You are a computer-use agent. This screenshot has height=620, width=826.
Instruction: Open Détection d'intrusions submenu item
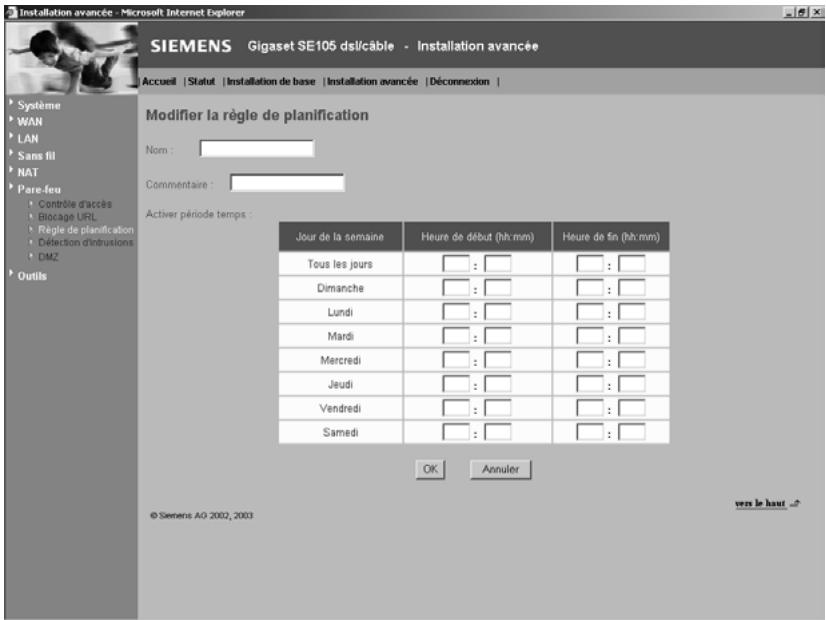[85, 242]
